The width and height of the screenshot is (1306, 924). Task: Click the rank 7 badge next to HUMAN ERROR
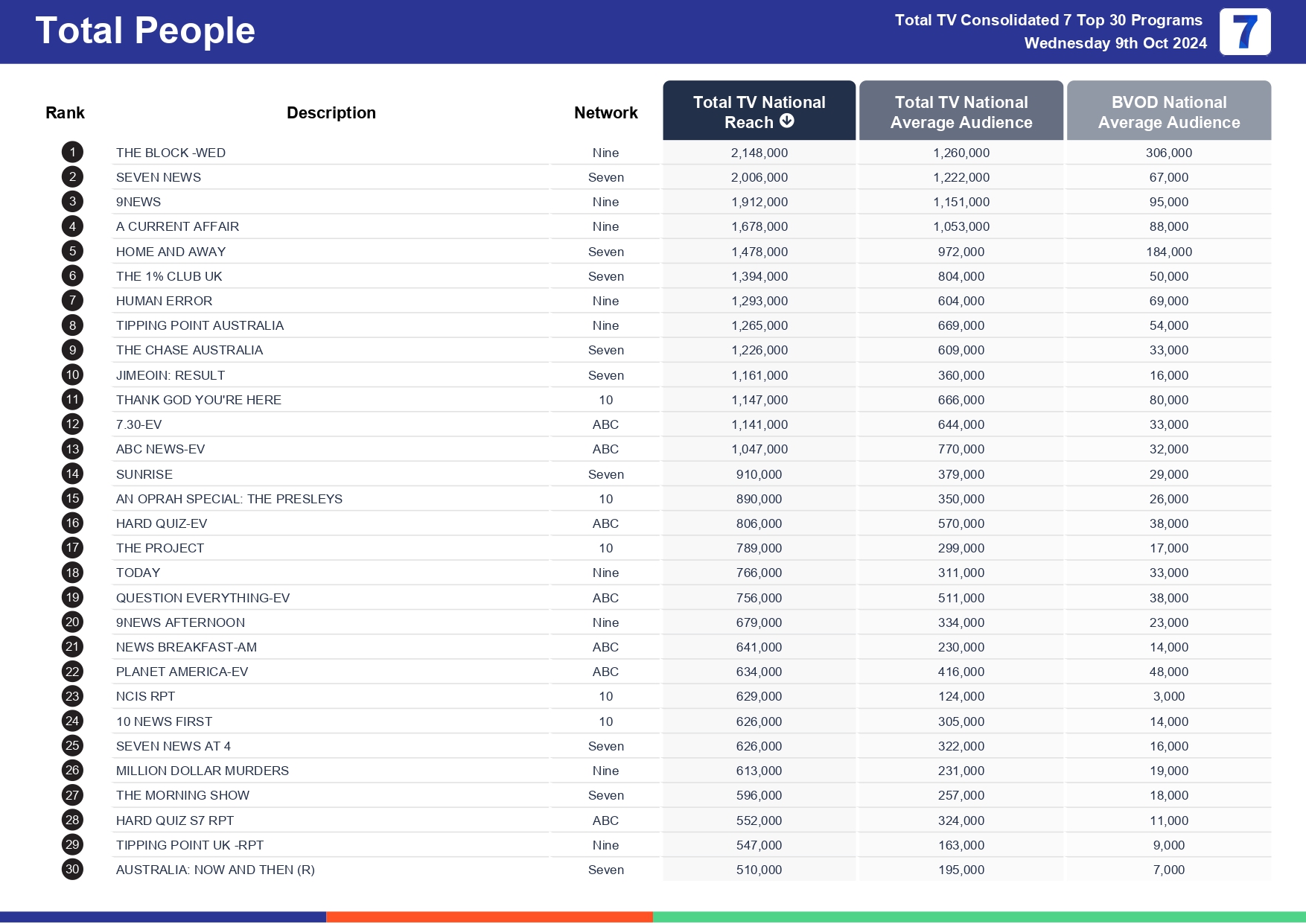coord(71,301)
